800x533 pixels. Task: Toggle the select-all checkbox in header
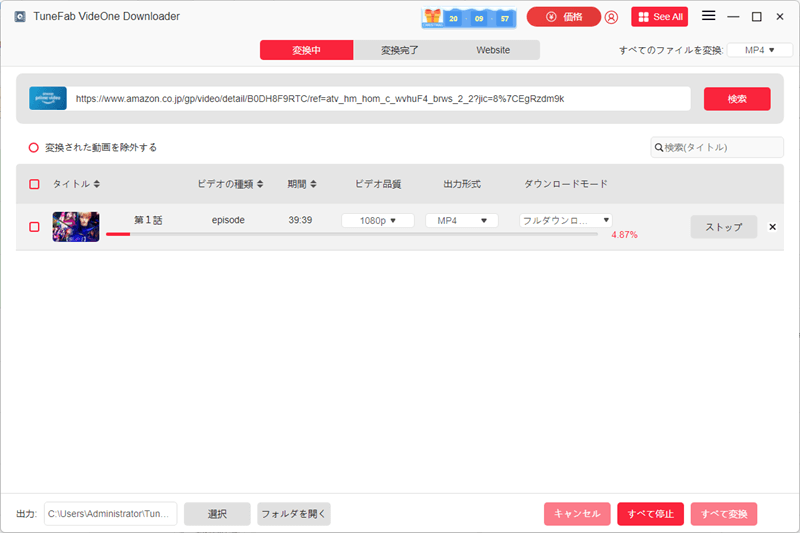pos(34,184)
